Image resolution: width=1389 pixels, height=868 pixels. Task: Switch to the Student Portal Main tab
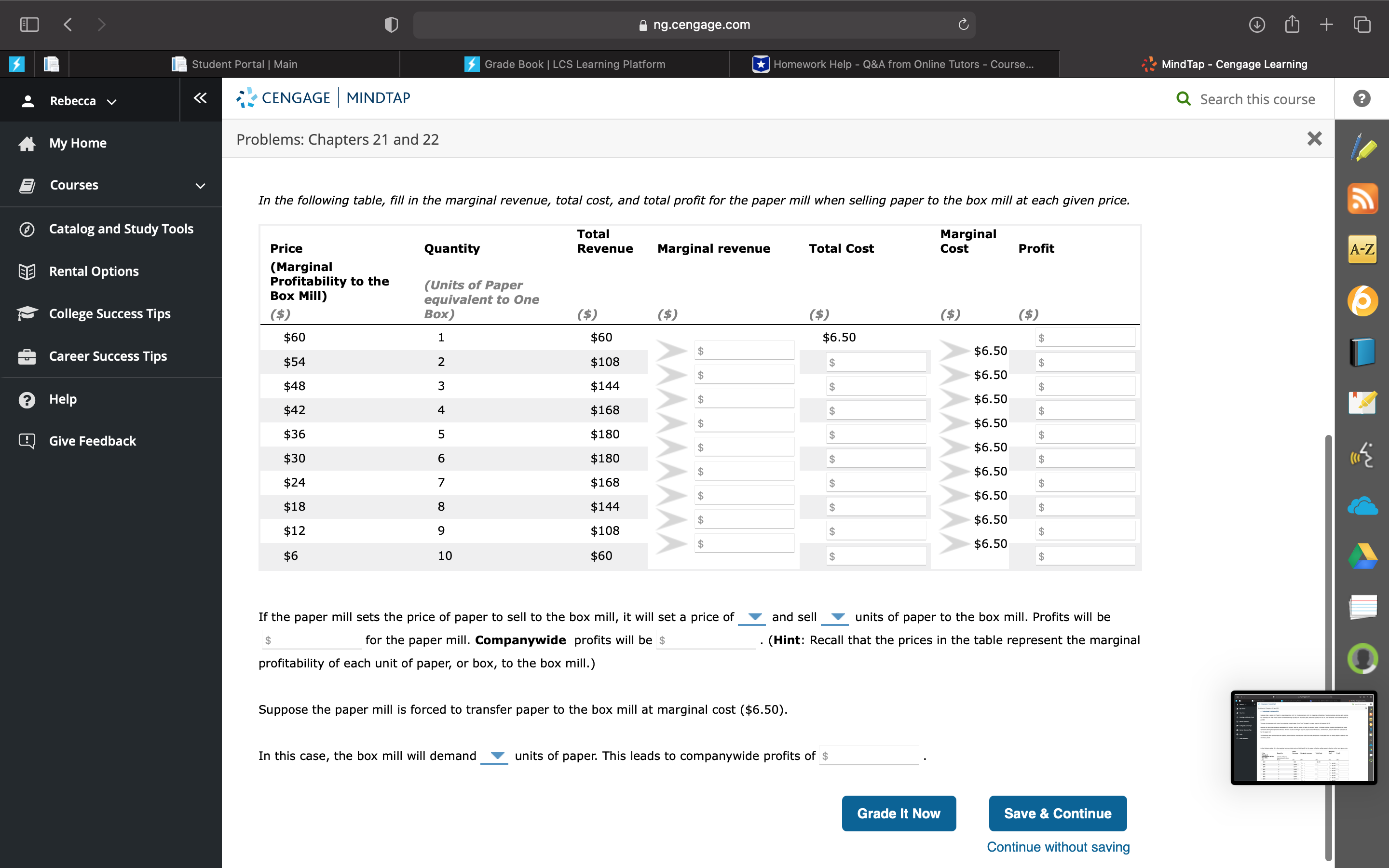pos(244,64)
